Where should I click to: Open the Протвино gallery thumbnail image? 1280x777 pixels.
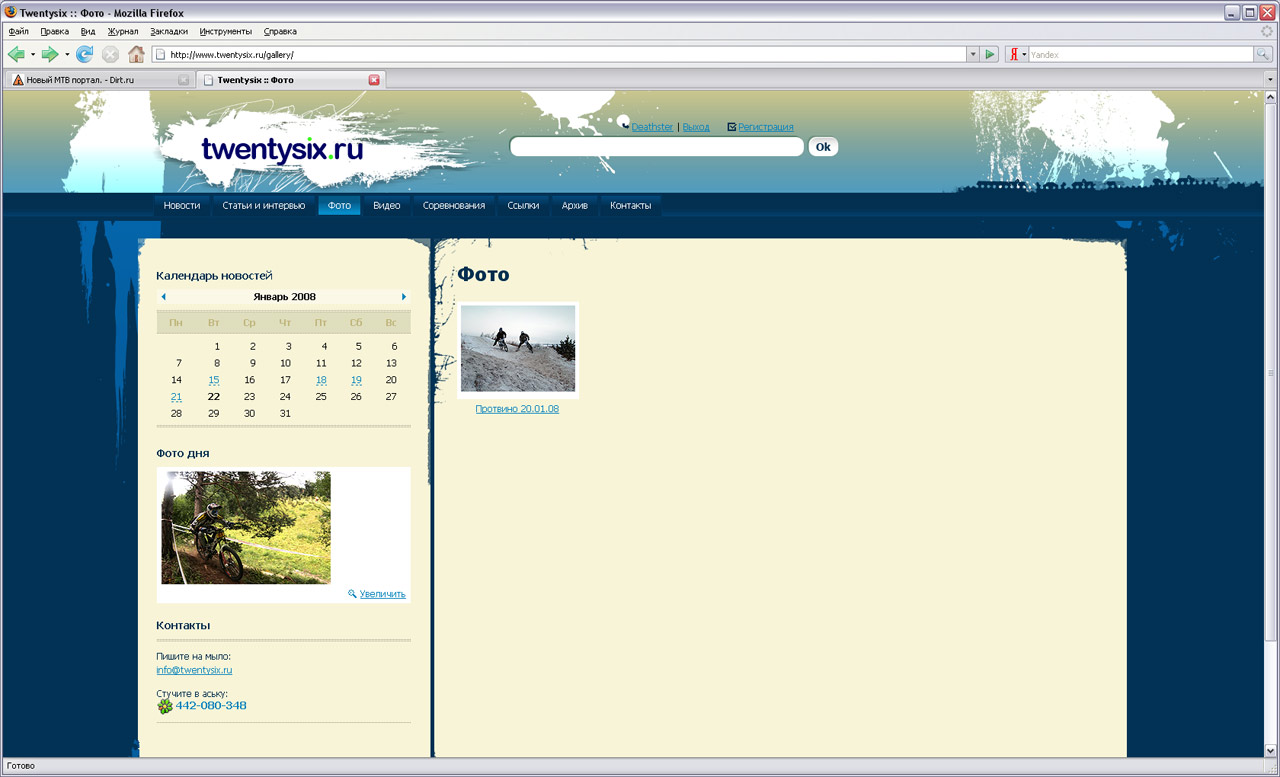coord(518,349)
